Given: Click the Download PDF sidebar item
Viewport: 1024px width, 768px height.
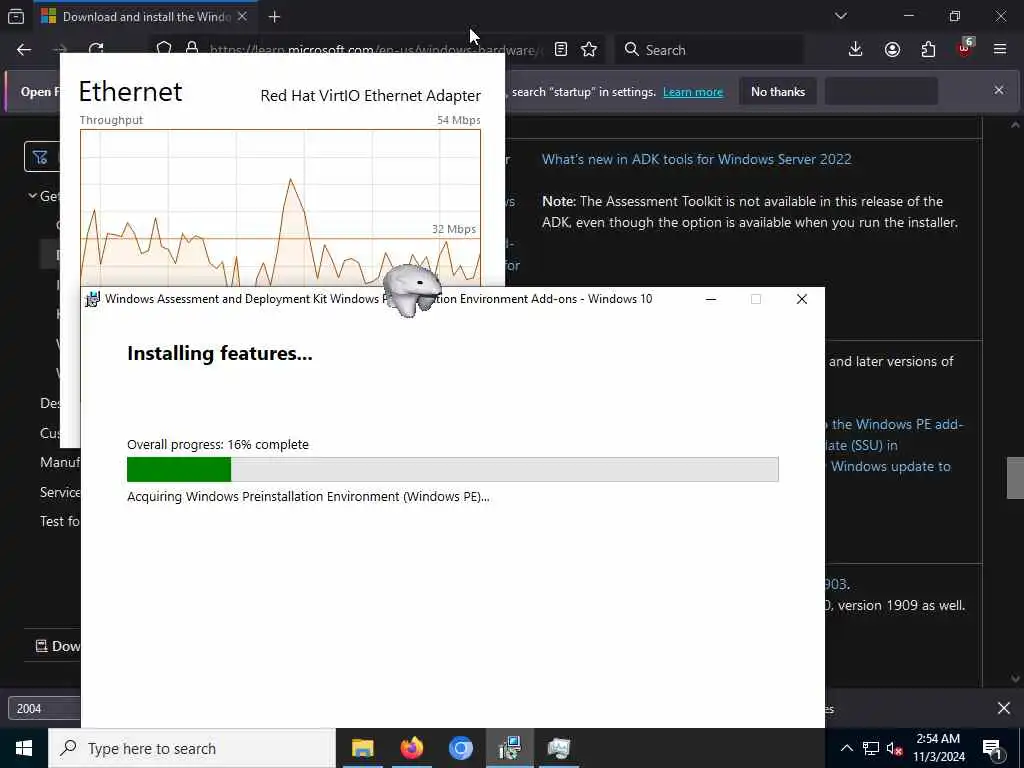Looking at the screenshot, I should coord(57,646).
